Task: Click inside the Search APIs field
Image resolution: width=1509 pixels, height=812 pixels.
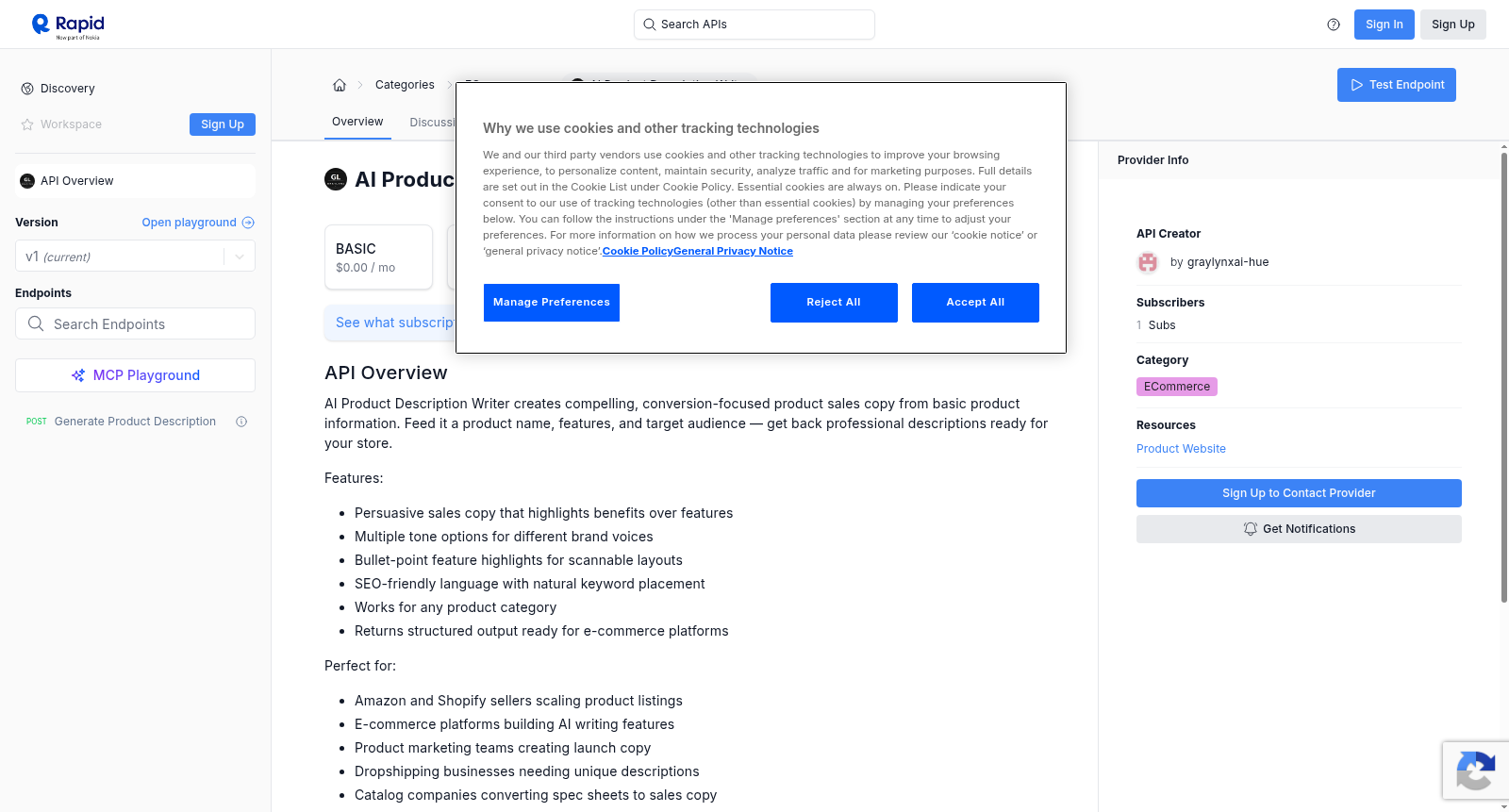Action: pyautogui.click(x=754, y=25)
